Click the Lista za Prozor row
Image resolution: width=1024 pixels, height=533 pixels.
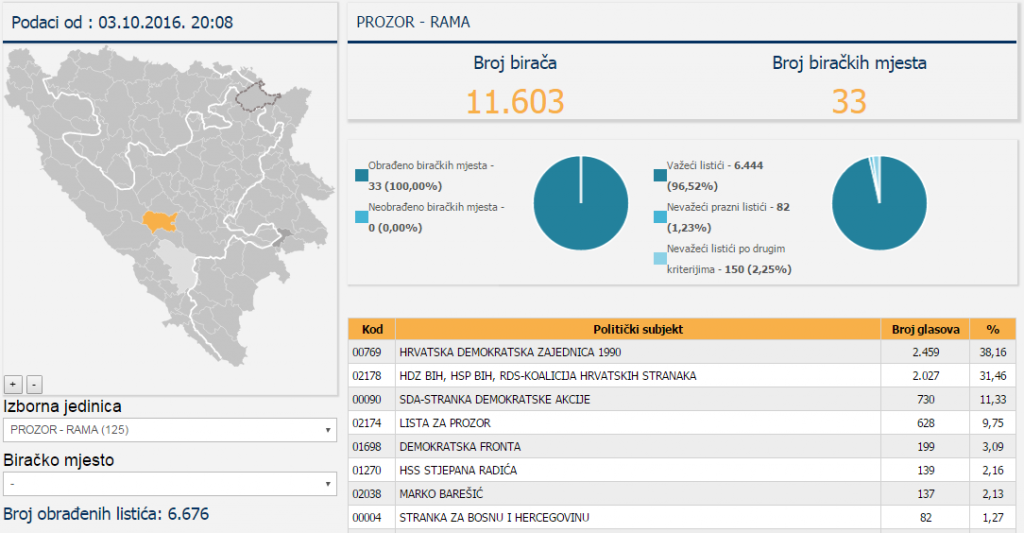638,423
